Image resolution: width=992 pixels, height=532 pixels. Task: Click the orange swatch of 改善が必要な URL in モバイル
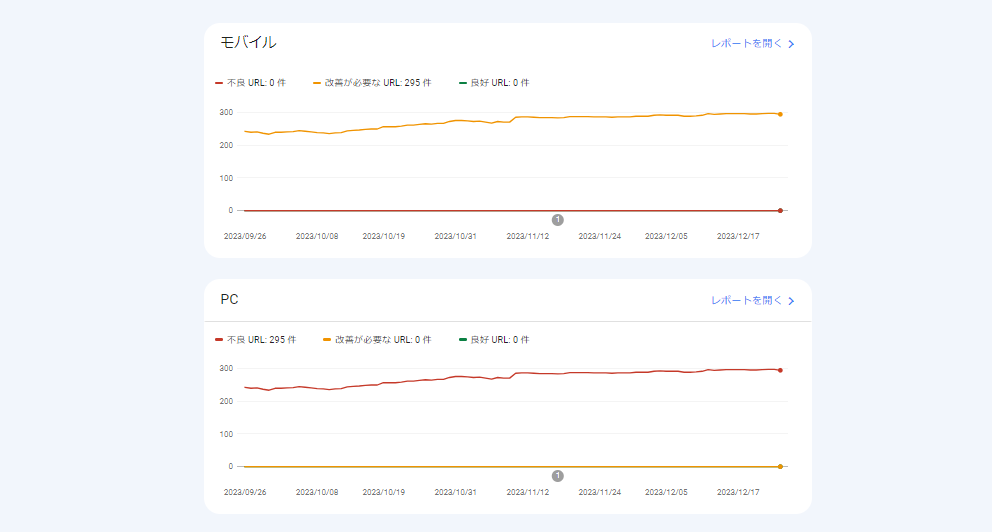(317, 83)
